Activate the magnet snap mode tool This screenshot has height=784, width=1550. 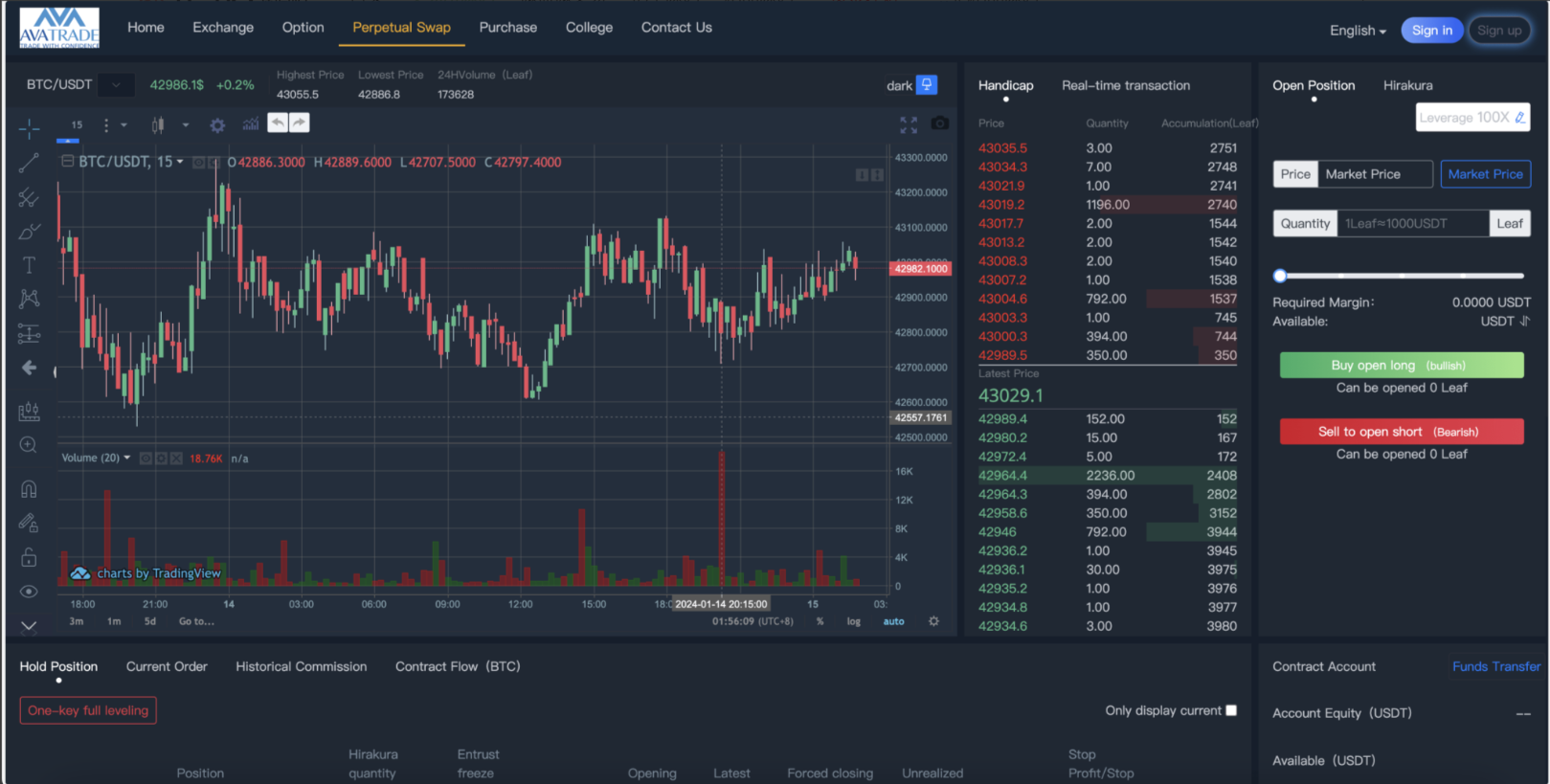pyautogui.click(x=29, y=489)
